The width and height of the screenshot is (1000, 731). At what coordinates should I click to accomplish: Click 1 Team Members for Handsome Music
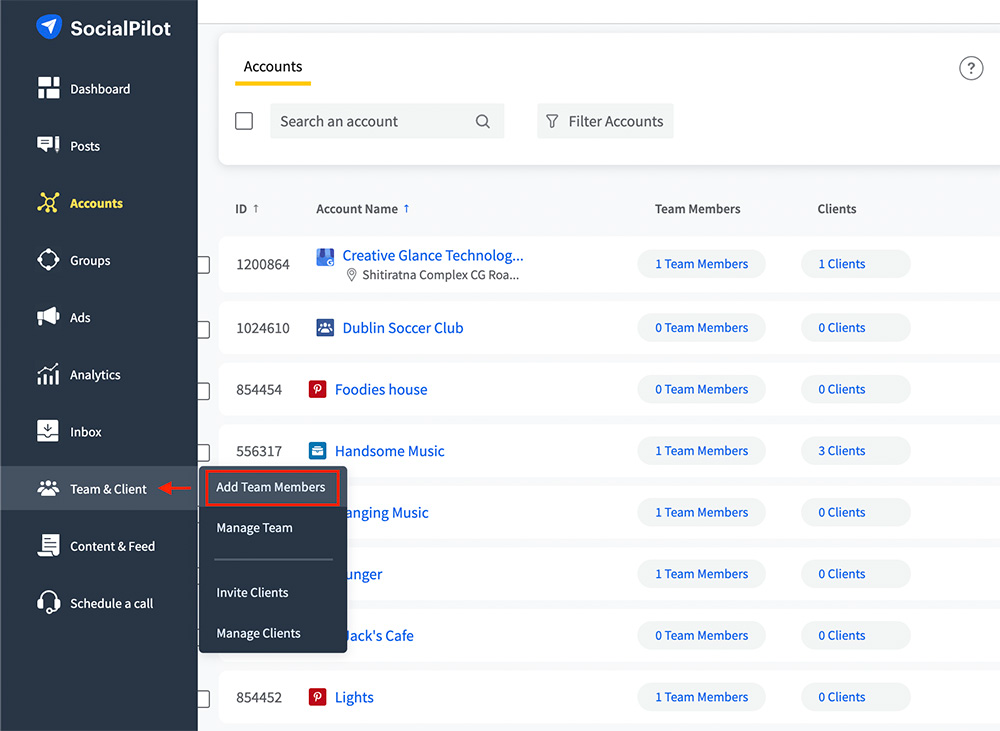[702, 451]
